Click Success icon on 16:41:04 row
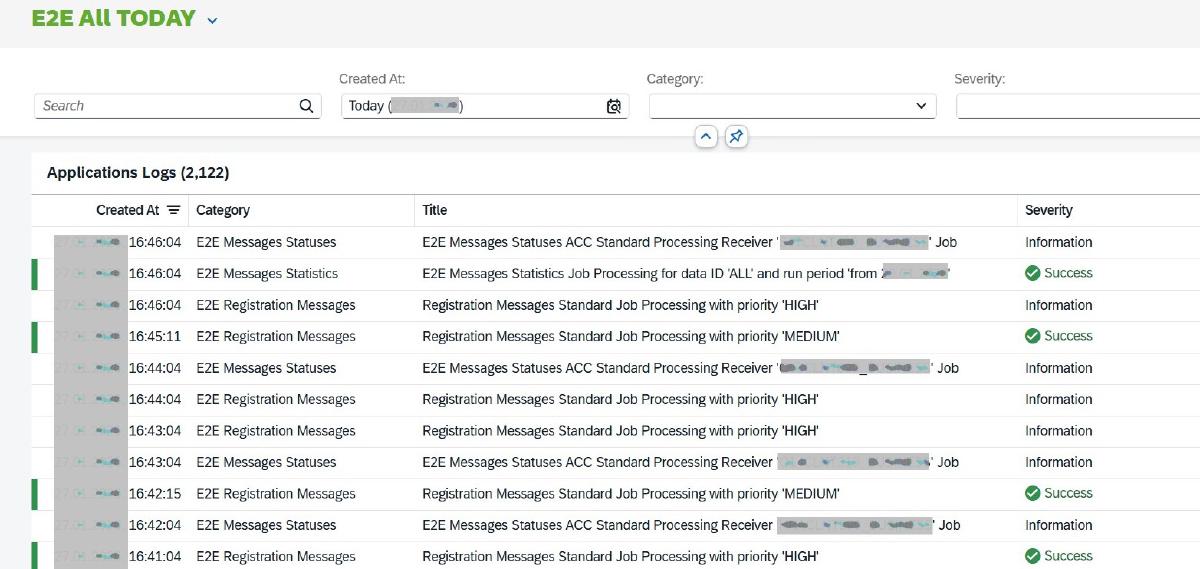Image resolution: width=1200 pixels, height=569 pixels. click(x=1033, y=556)
